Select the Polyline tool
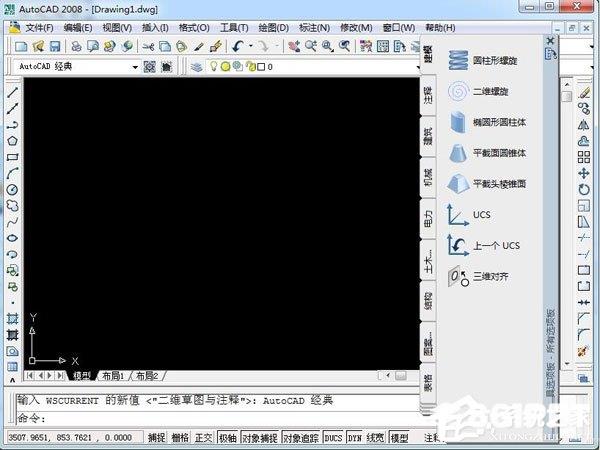 (13, 125)
